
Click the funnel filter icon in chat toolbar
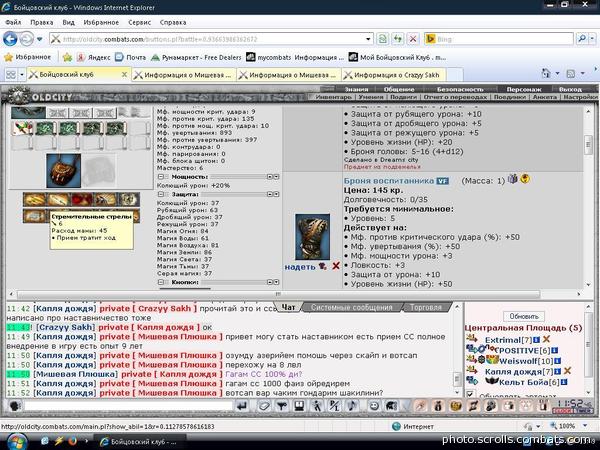[x=282, y=406]
